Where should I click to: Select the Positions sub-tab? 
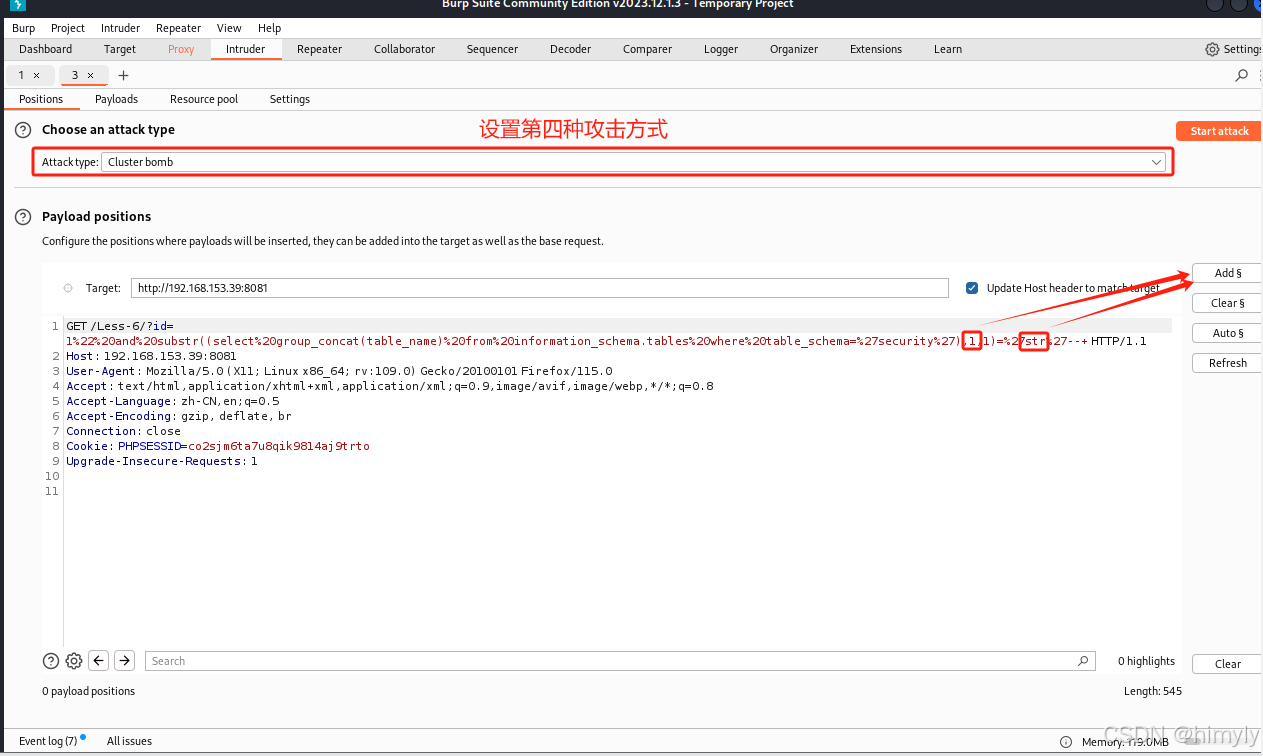tap(41, 99)
